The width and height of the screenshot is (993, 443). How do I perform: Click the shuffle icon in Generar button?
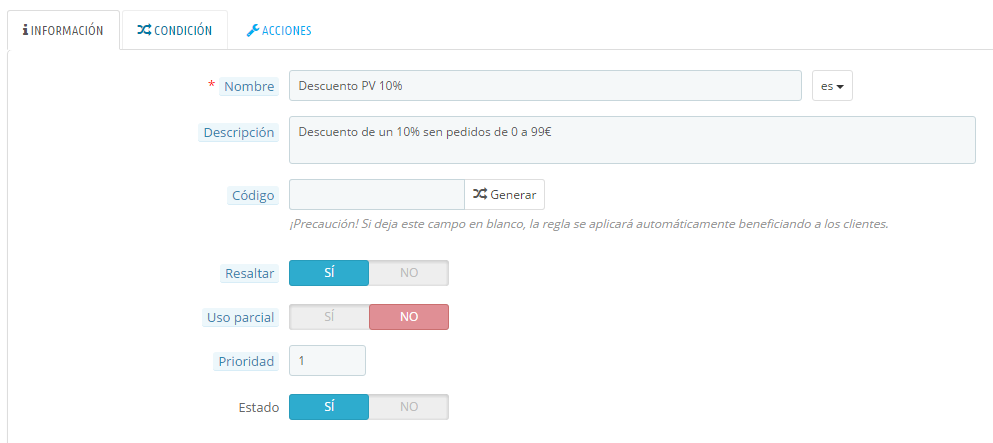point(480,194)
